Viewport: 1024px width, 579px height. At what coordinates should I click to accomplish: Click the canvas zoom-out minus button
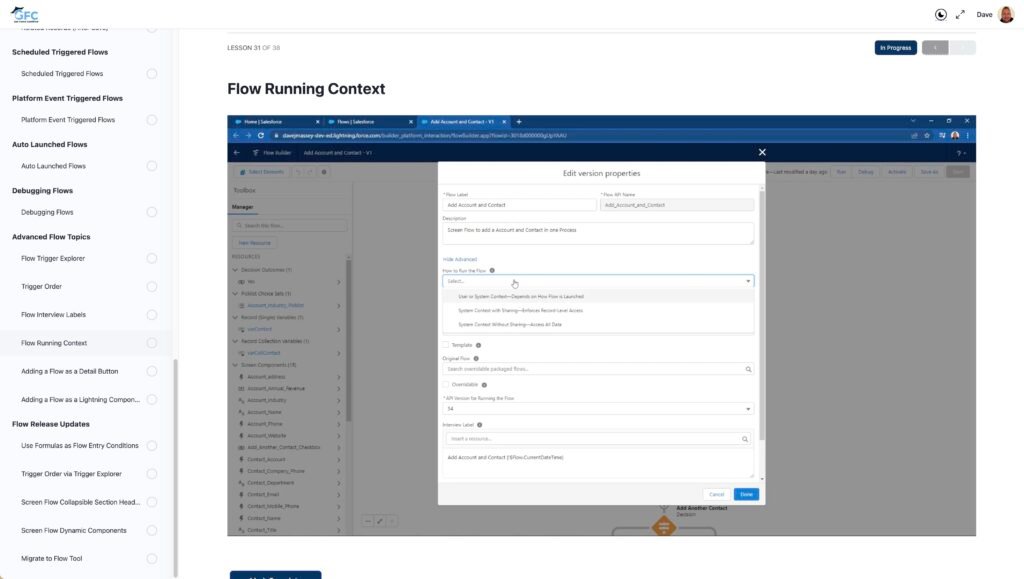click(368, 521)
